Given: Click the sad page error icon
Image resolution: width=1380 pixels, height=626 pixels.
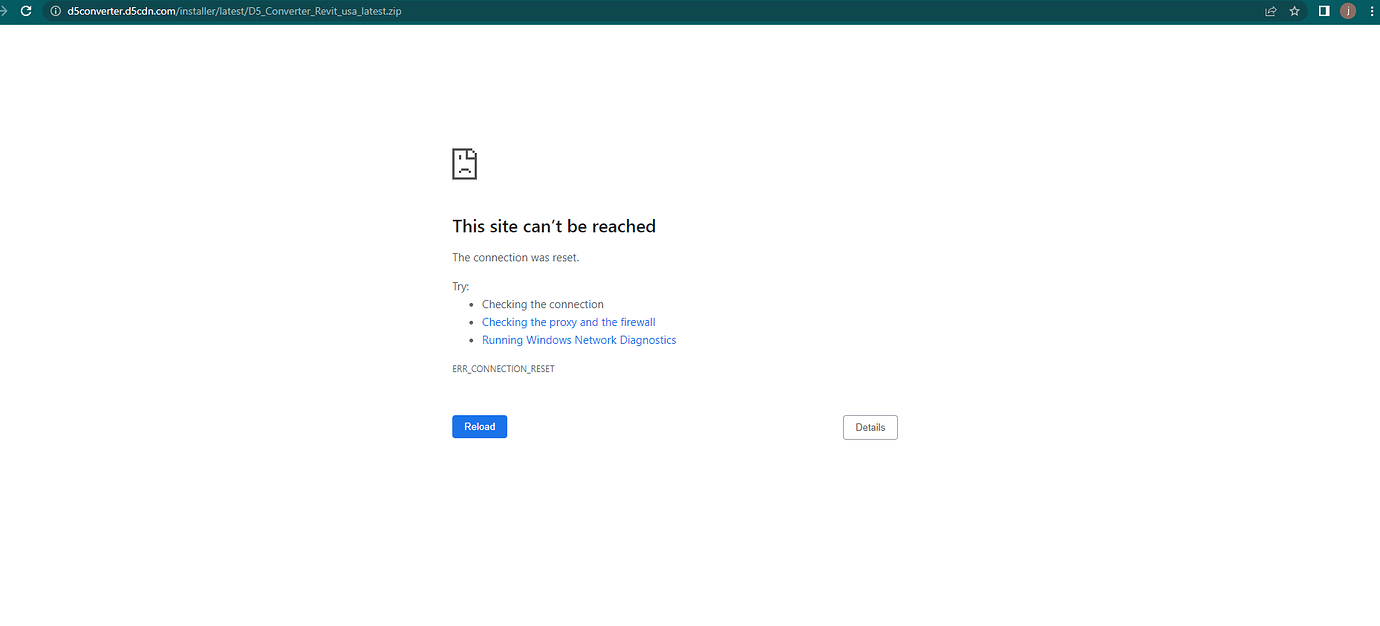Looking at the screenshot, I should [464, 164].
